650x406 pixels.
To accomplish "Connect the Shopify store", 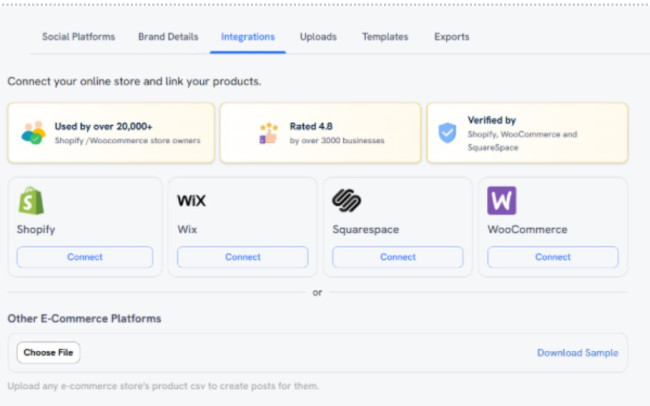I will (85, 257).
